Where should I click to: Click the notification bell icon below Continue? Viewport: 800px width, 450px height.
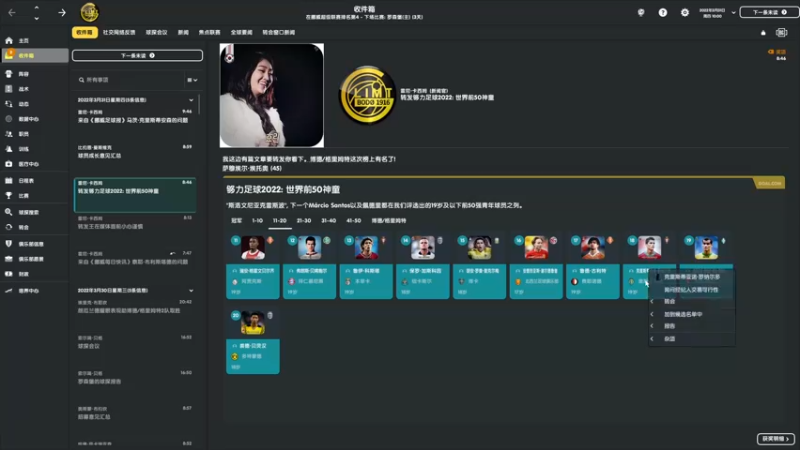tap(763, 33)
